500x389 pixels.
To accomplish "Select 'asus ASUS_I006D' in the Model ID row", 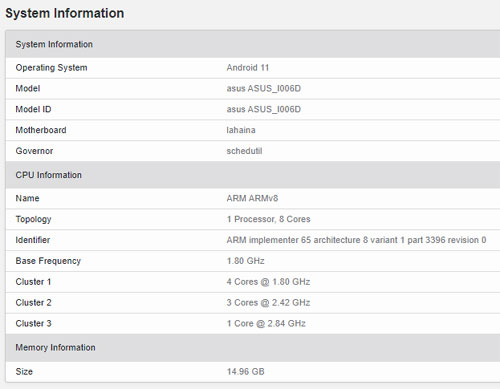I will click(264, 109).
